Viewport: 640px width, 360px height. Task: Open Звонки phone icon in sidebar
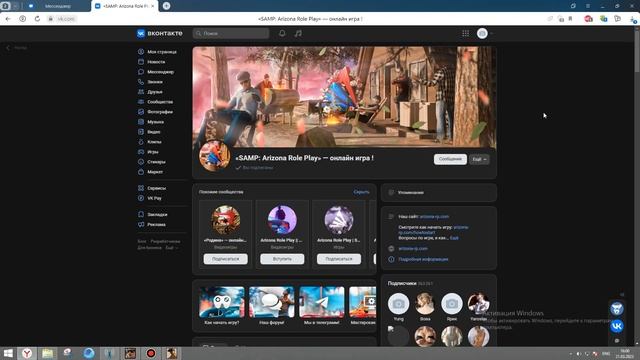pos(141,82)
